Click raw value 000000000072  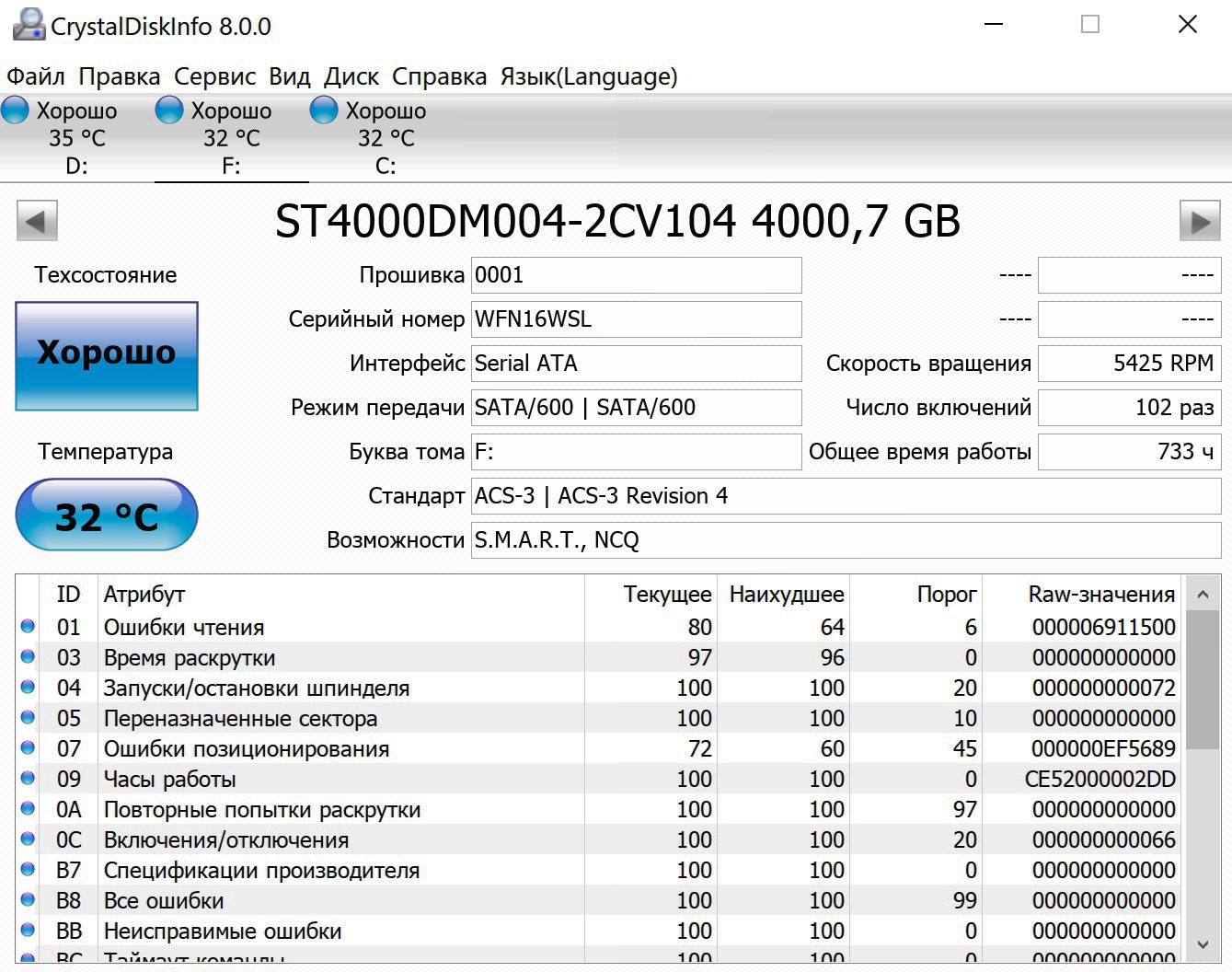coord(1104,688)
